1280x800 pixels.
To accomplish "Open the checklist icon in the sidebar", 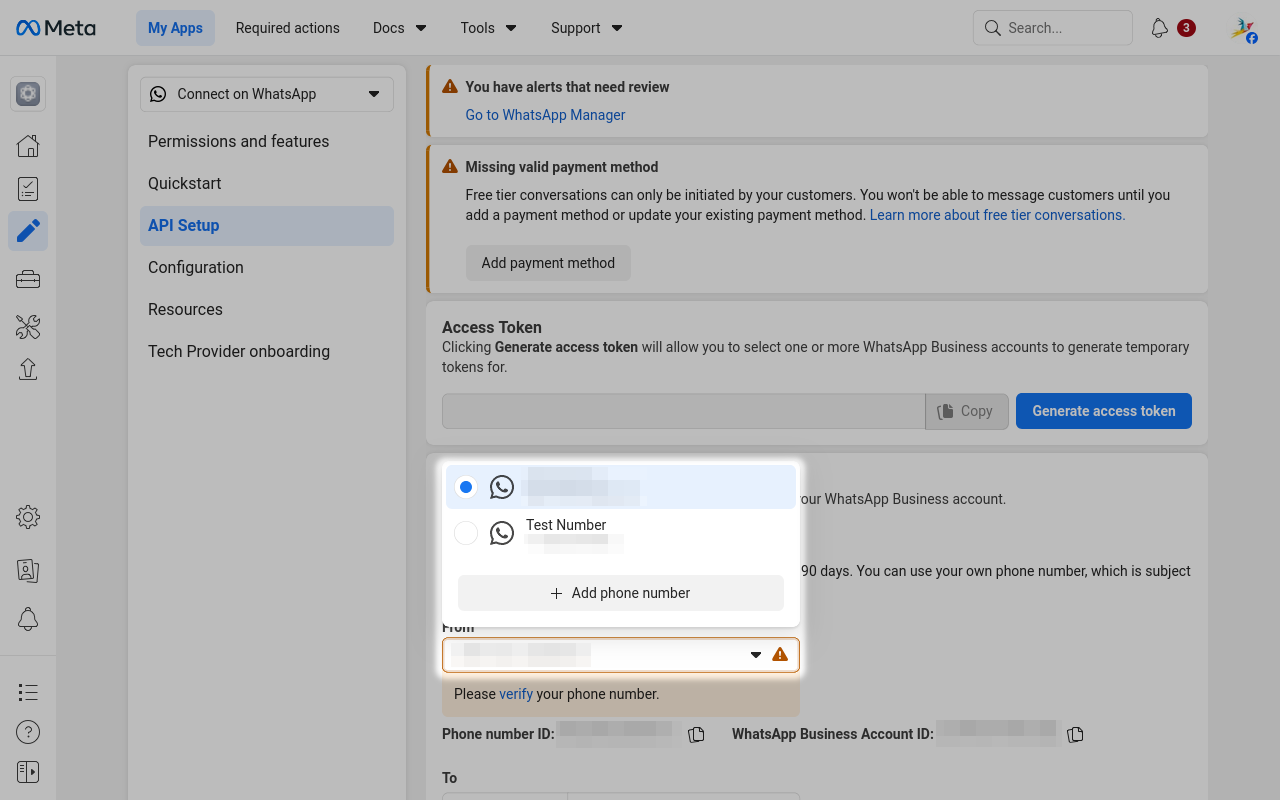I will click(x=28, y=188).
